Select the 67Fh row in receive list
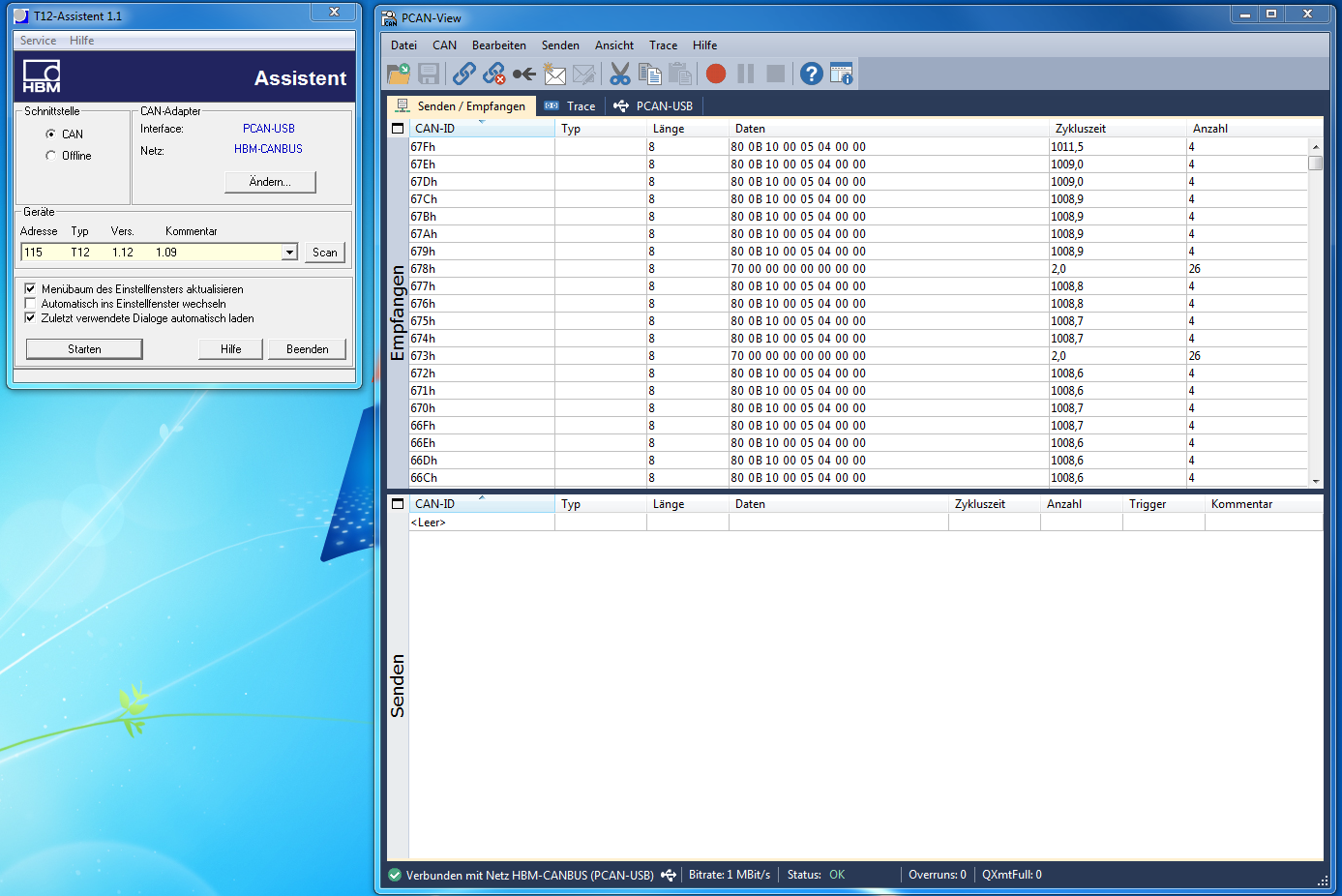The height and width of the screenshot is (896, 1342). pyautogui.click(x=858, y=147)
